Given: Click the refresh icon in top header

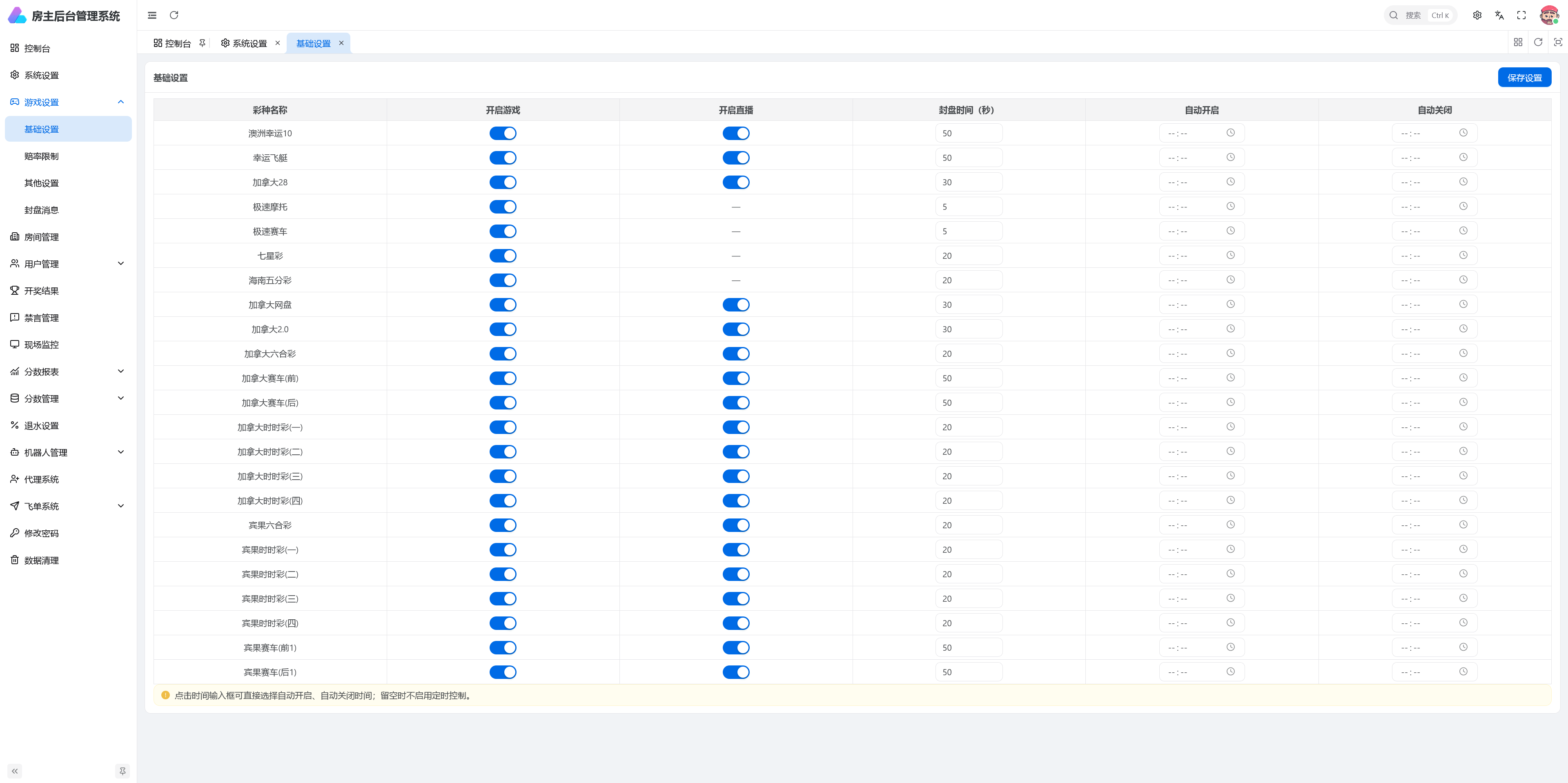Looking at the screenshot, I should [x=174, y=15].
